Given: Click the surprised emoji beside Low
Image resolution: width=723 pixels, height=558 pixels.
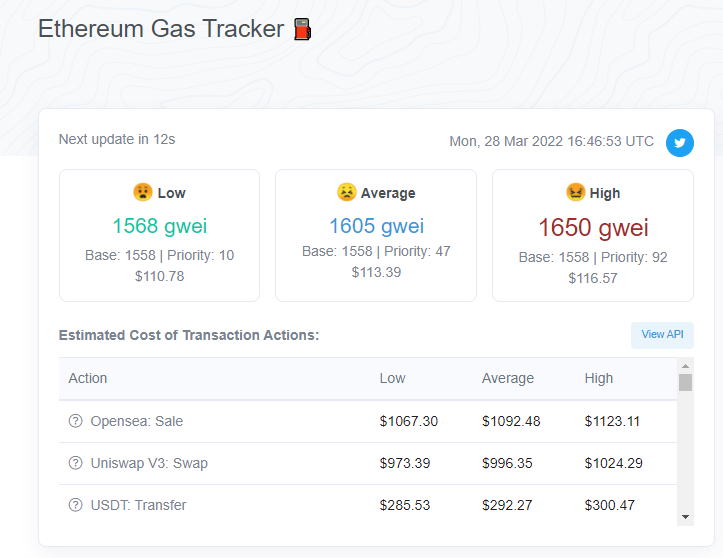Looking at the screenshot, I should (143, 192).
